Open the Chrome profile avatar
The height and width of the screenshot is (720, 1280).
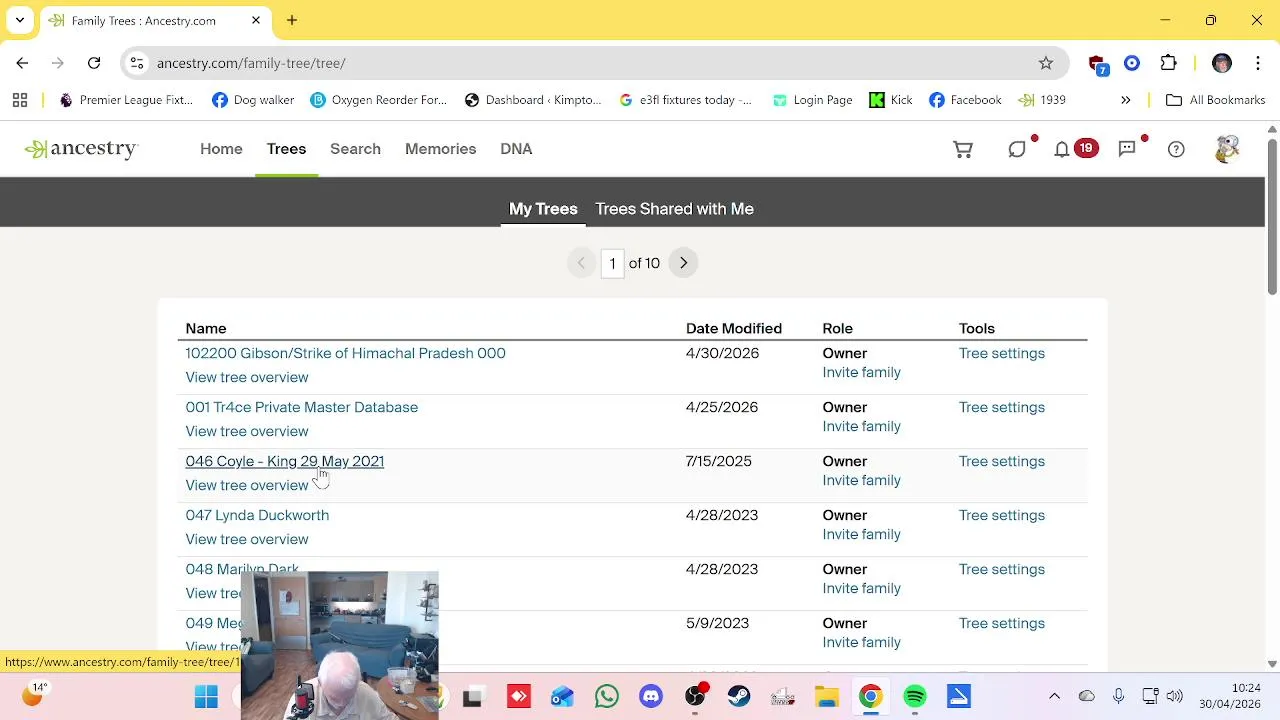(1222, 63)
